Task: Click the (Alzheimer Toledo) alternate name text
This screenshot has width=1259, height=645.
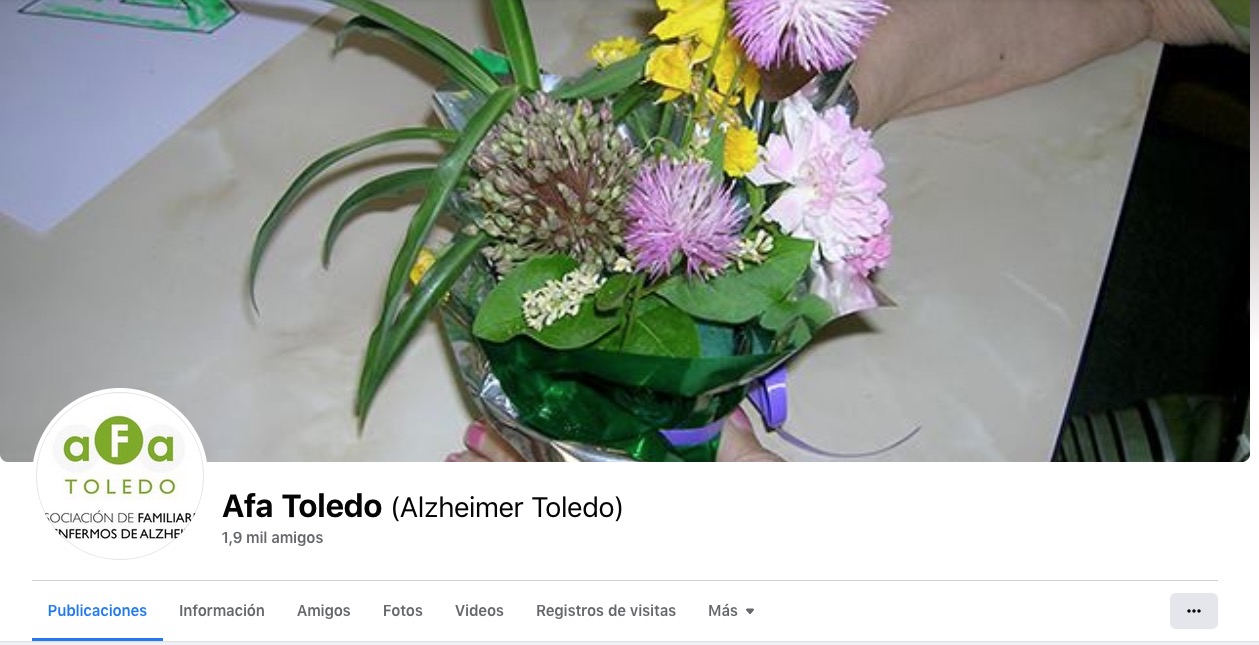Action: (x=507, y=508)
